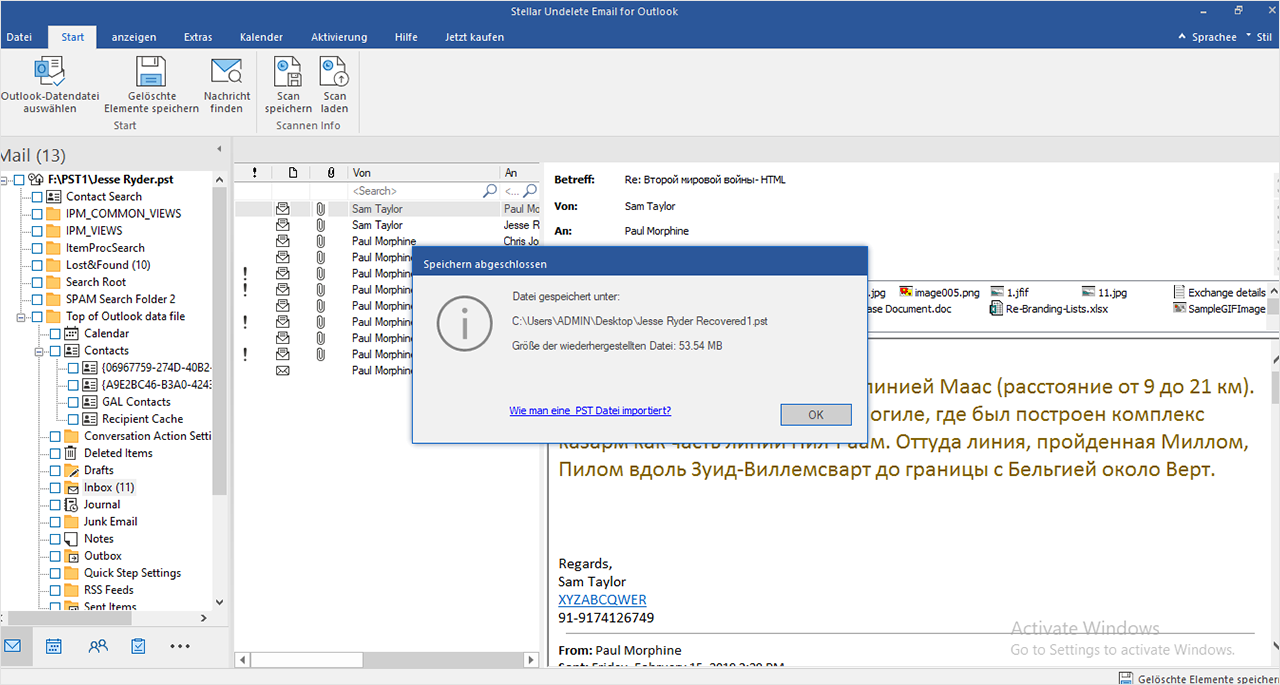Viewport: 1280px width, 685px height.
Task: Open the contacts view icon
Action: tap(97, 646)
